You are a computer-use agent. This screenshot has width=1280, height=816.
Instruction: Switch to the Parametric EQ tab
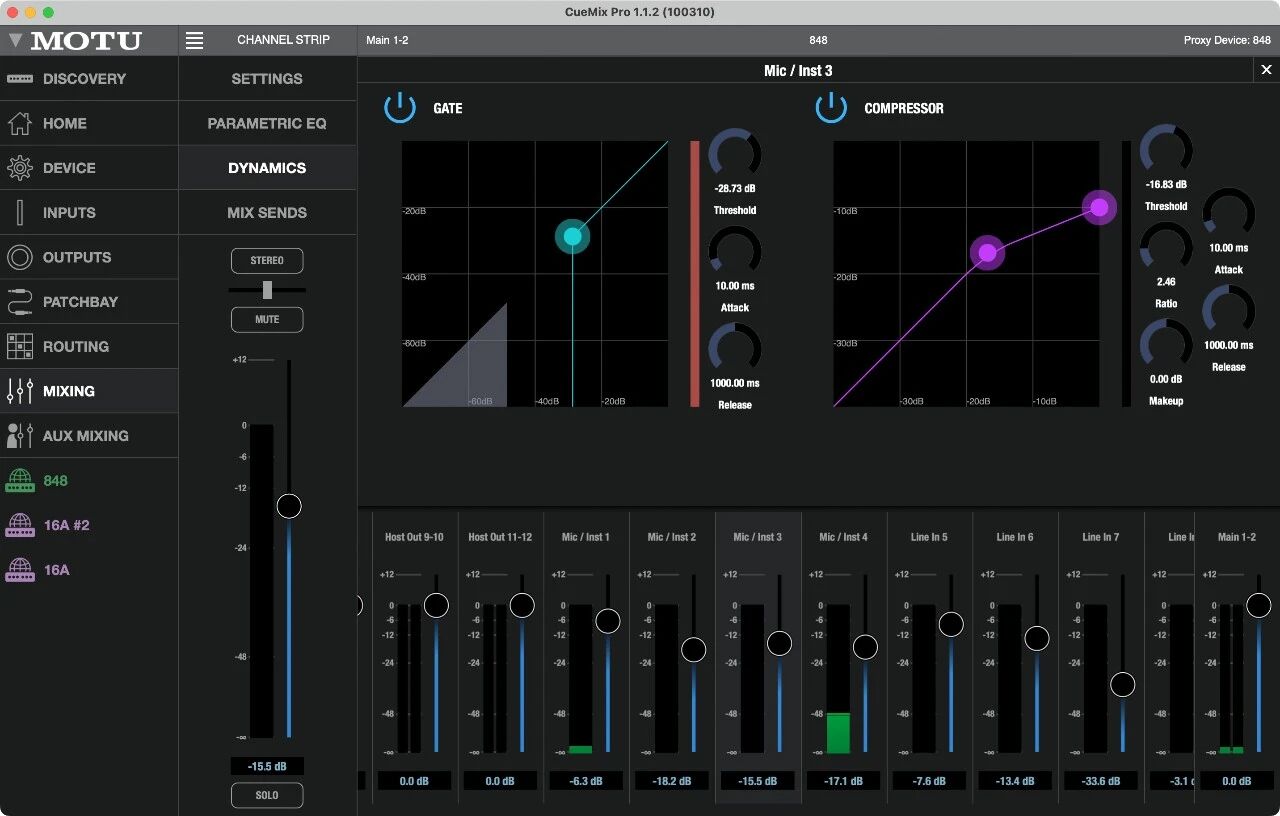point(267,124)
